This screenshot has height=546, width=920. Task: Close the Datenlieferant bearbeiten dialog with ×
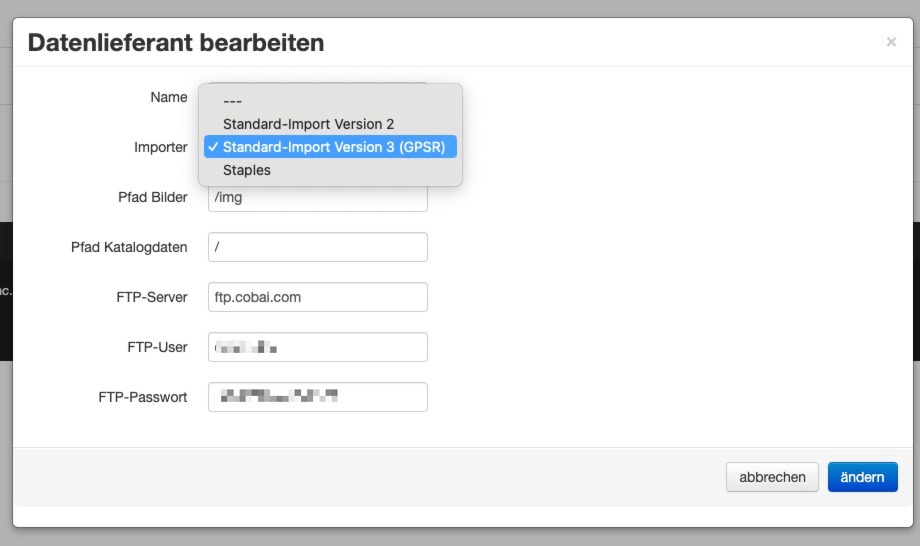891,42
